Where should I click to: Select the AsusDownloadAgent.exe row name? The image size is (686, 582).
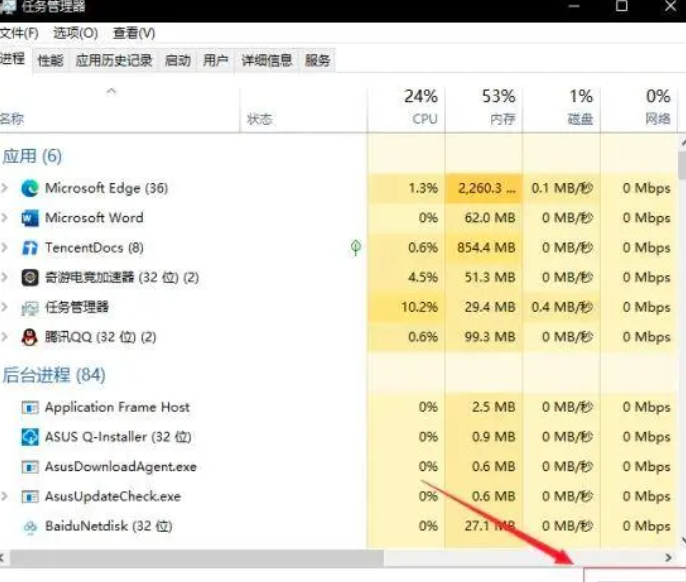pos(121,467)
